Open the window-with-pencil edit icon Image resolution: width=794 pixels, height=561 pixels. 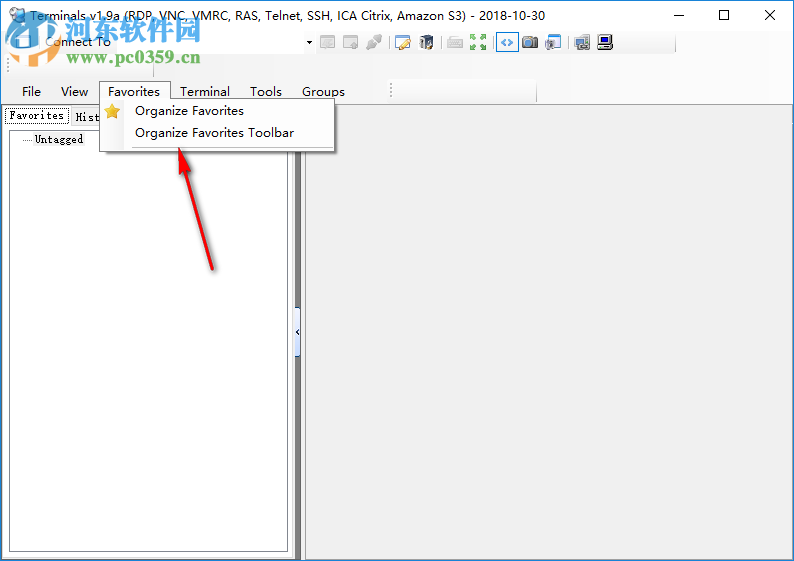click(x=403, y=43)
